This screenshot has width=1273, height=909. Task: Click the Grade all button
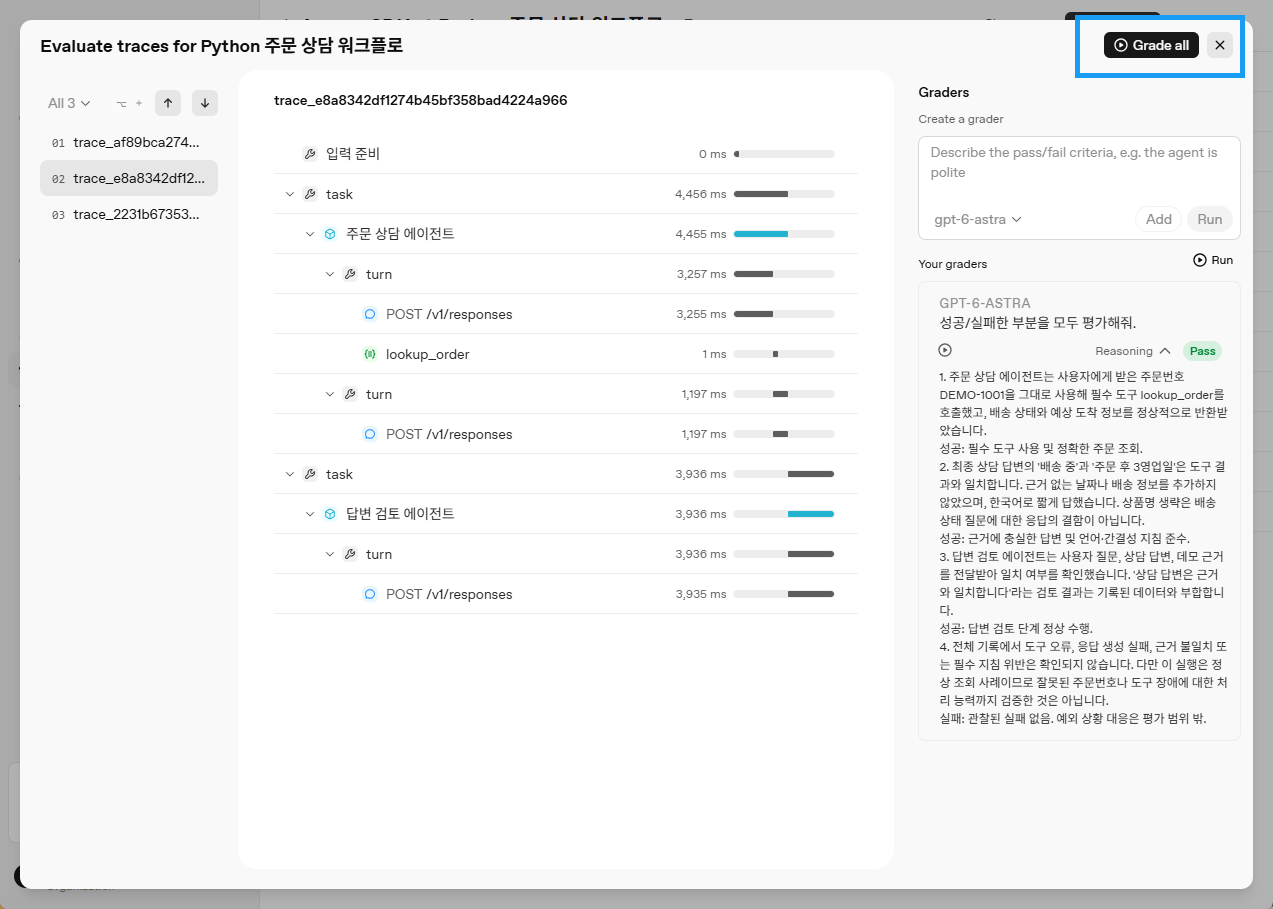click(x=1151, y=45)
